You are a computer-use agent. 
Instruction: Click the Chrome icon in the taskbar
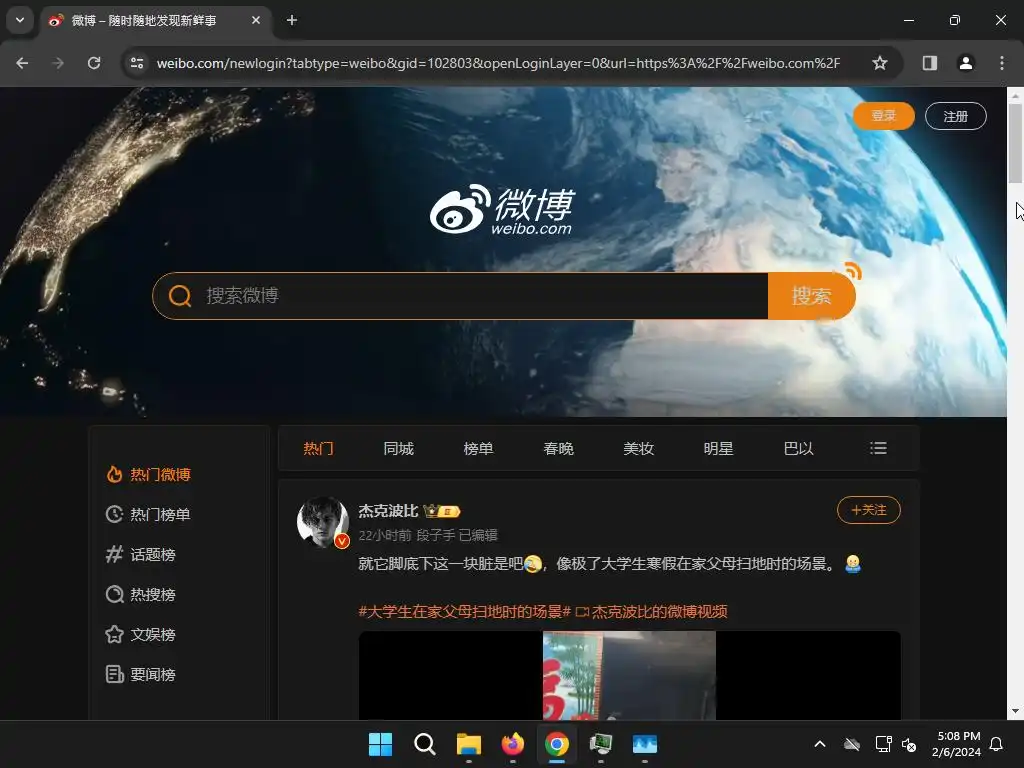tap(556, 744)
